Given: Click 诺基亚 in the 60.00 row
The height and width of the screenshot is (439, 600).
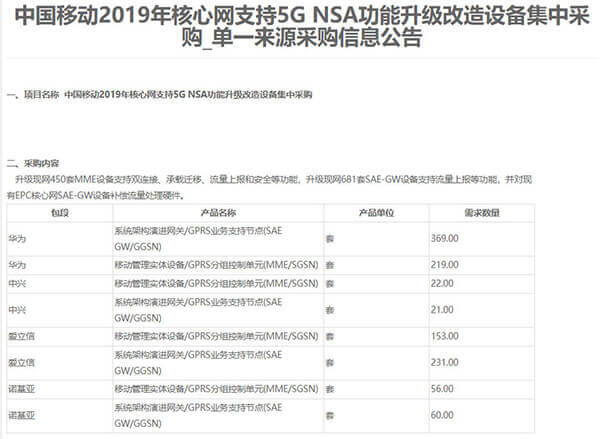Looking at the screenshot, I should pyautogui.click(x=21, y=415).
